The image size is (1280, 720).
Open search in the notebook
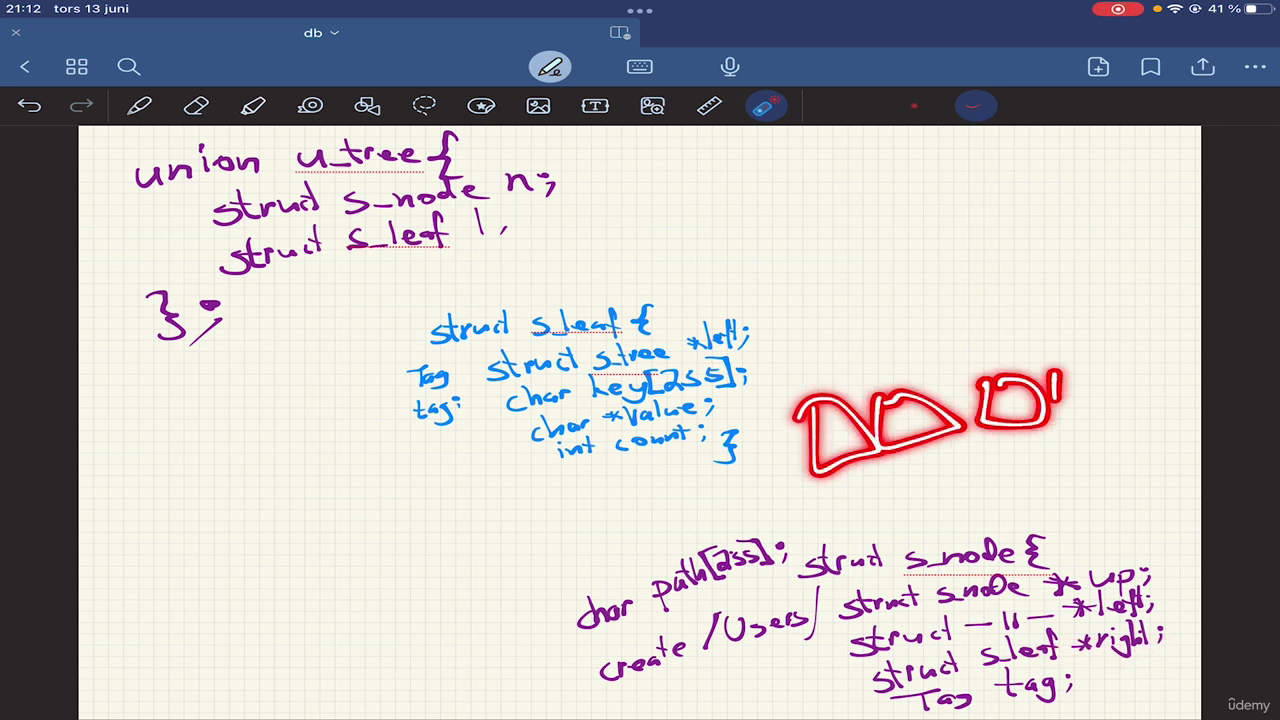pos(128,67)
